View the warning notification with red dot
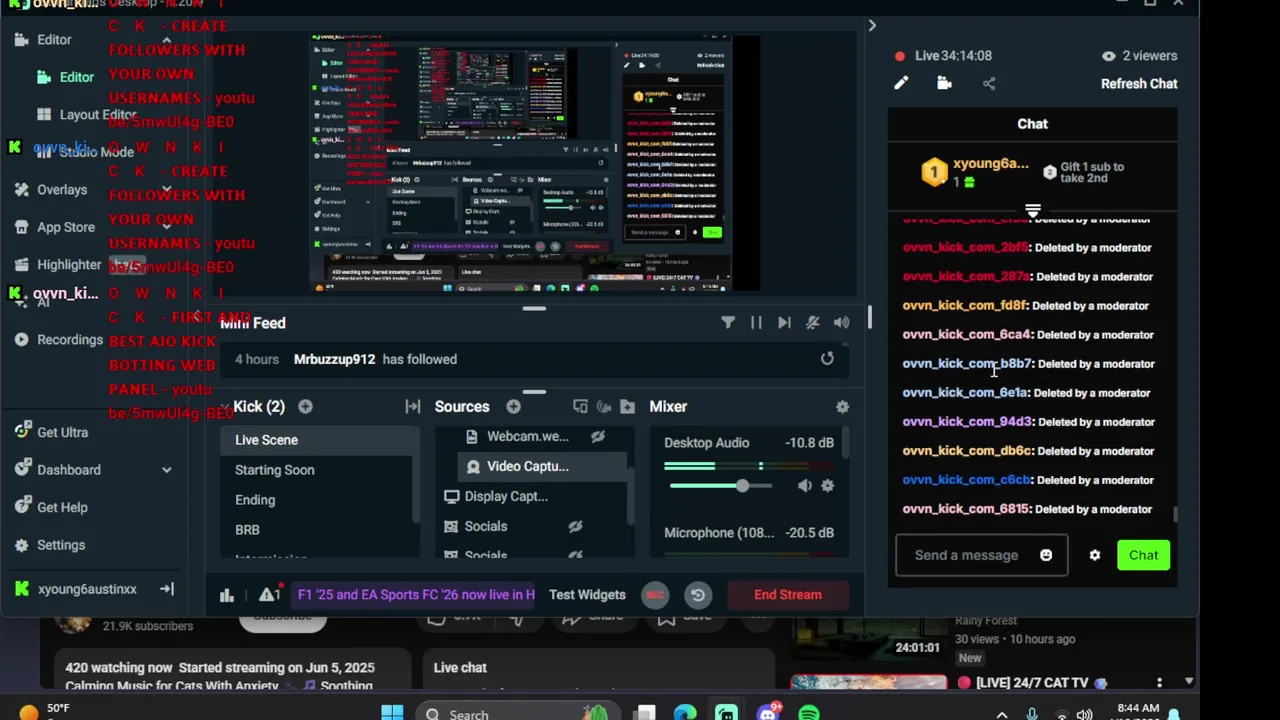Viewport: 1280px width, 720px height. (269, 594)
